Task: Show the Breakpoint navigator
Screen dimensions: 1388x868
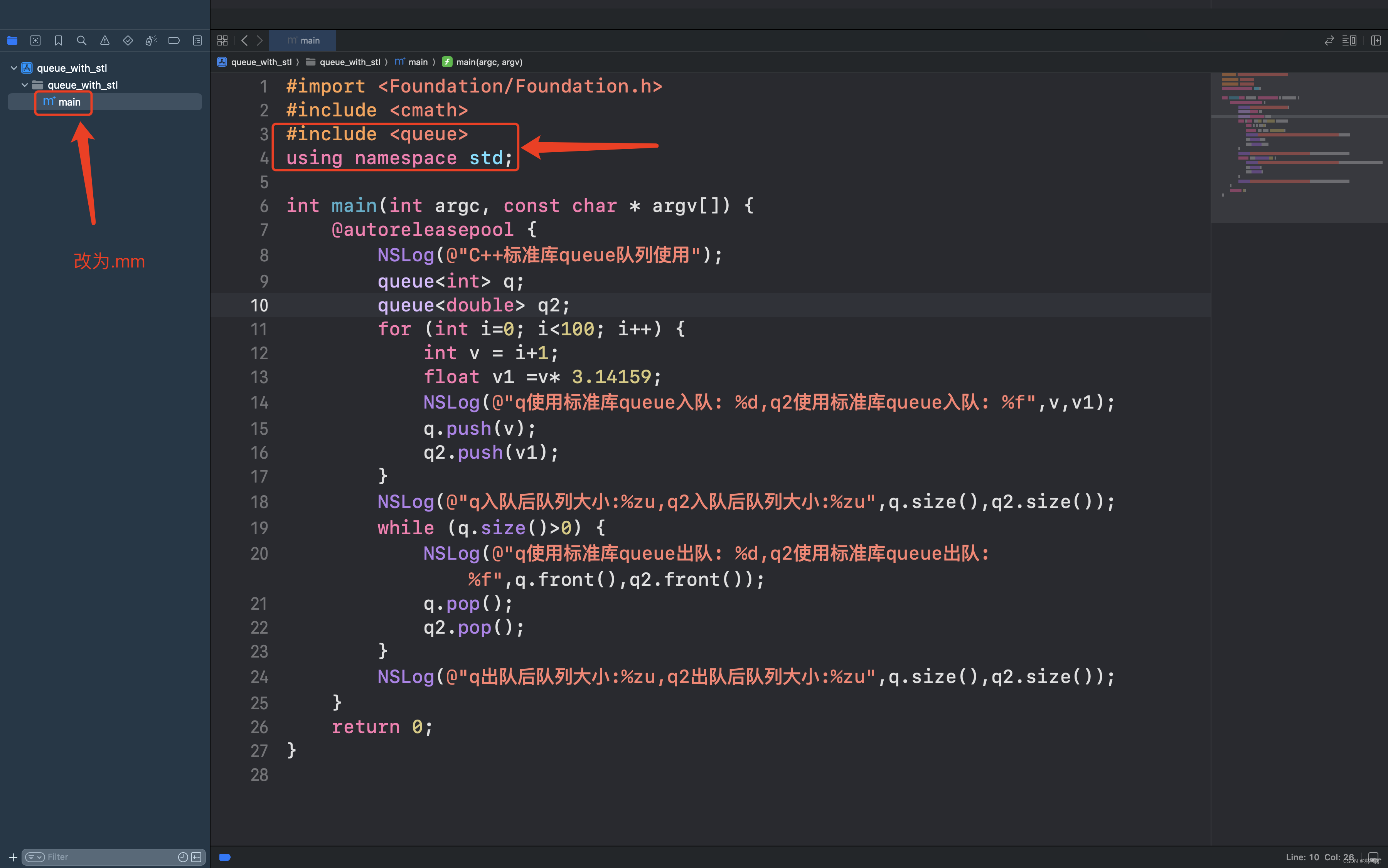Action: click(174, 41)
